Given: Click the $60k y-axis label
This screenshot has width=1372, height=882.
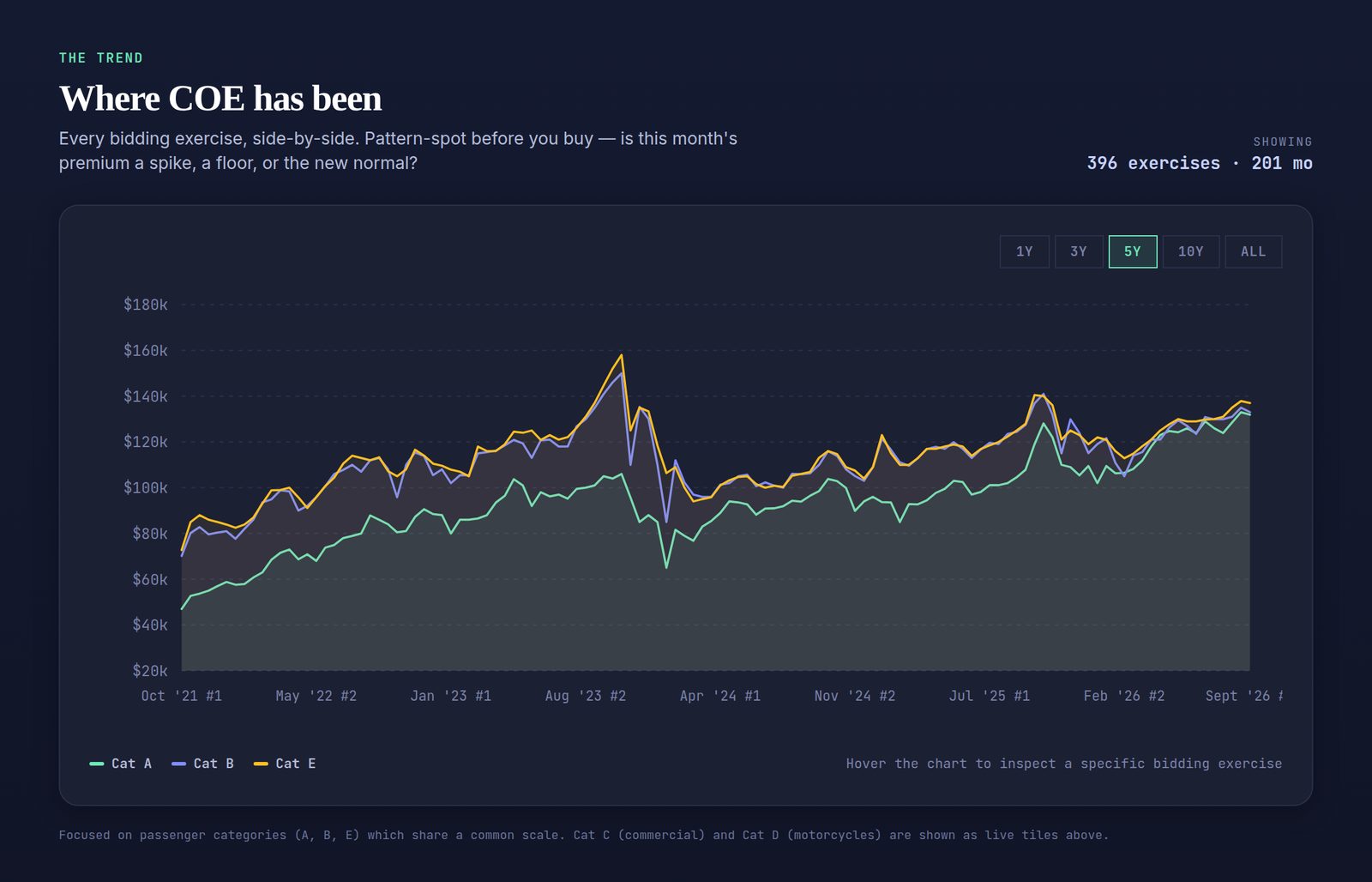Looking at the screenshot, I should [x=150, y=579].
